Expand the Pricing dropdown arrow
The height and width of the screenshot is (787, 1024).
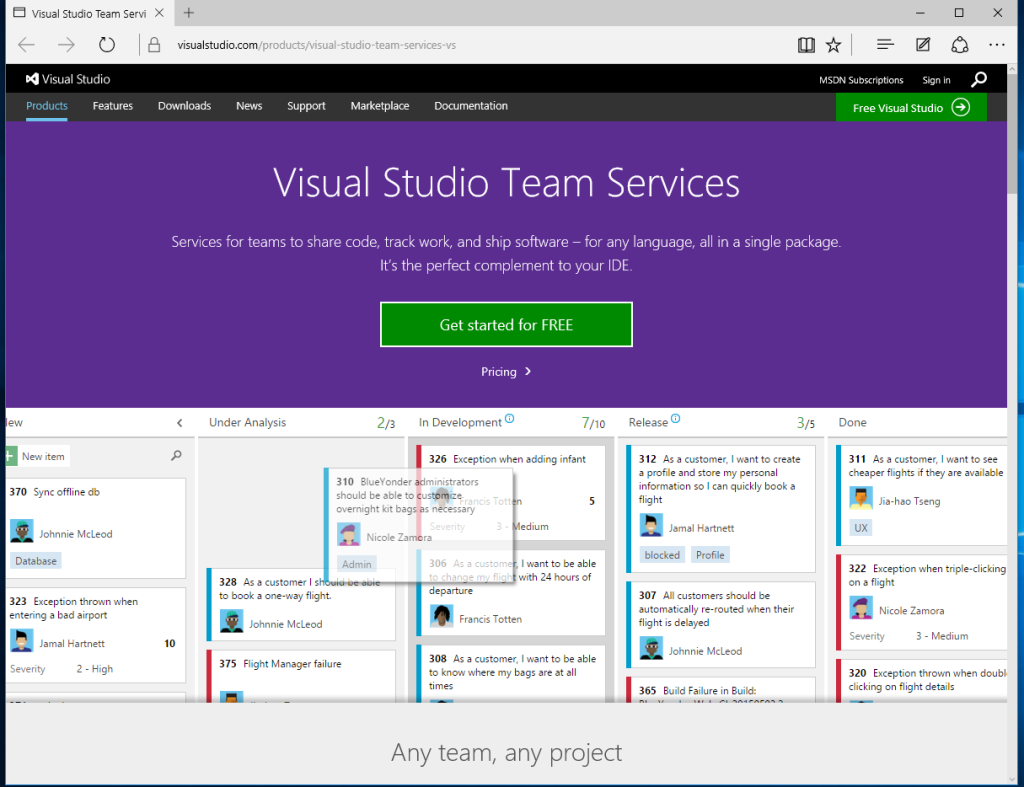530,371
